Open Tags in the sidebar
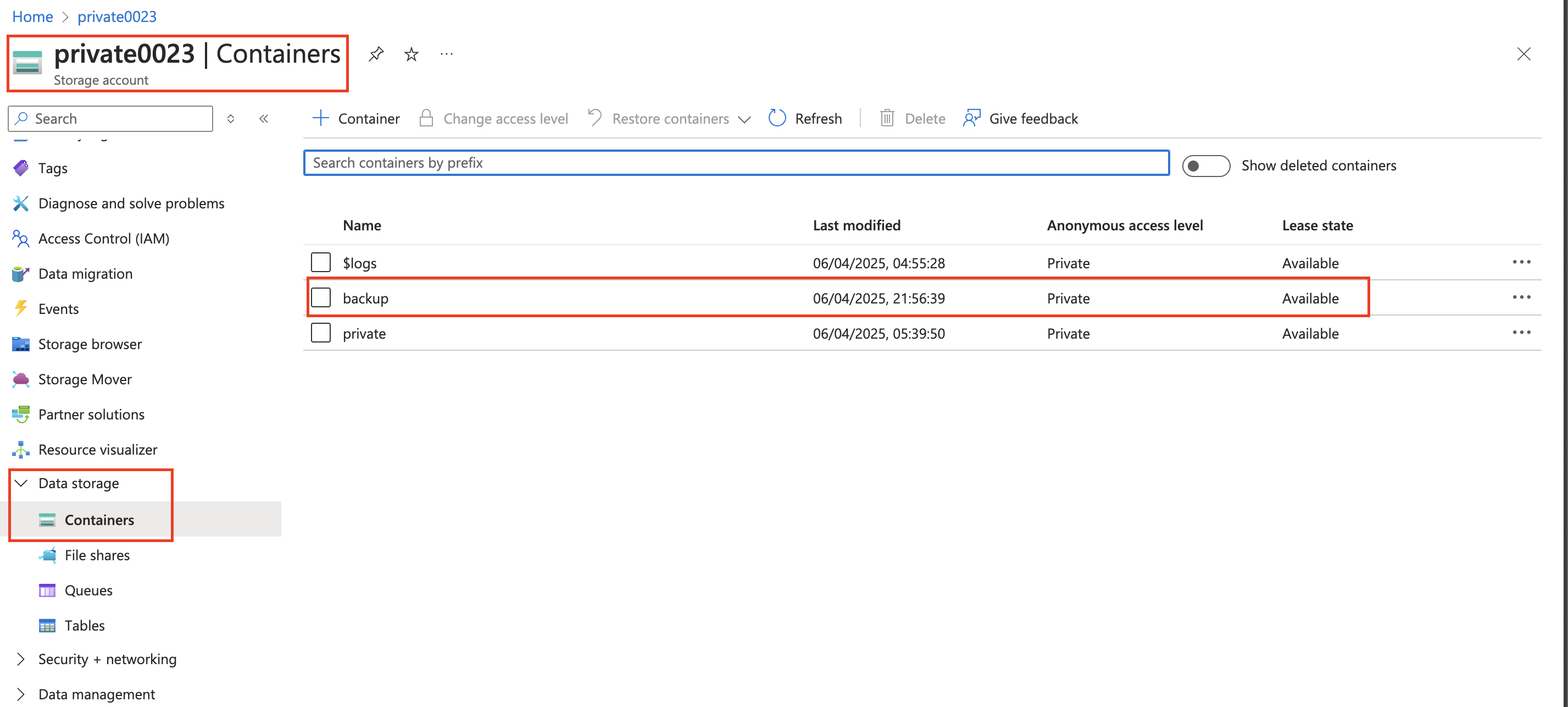Screen dimensions: 1568x707 52,168
